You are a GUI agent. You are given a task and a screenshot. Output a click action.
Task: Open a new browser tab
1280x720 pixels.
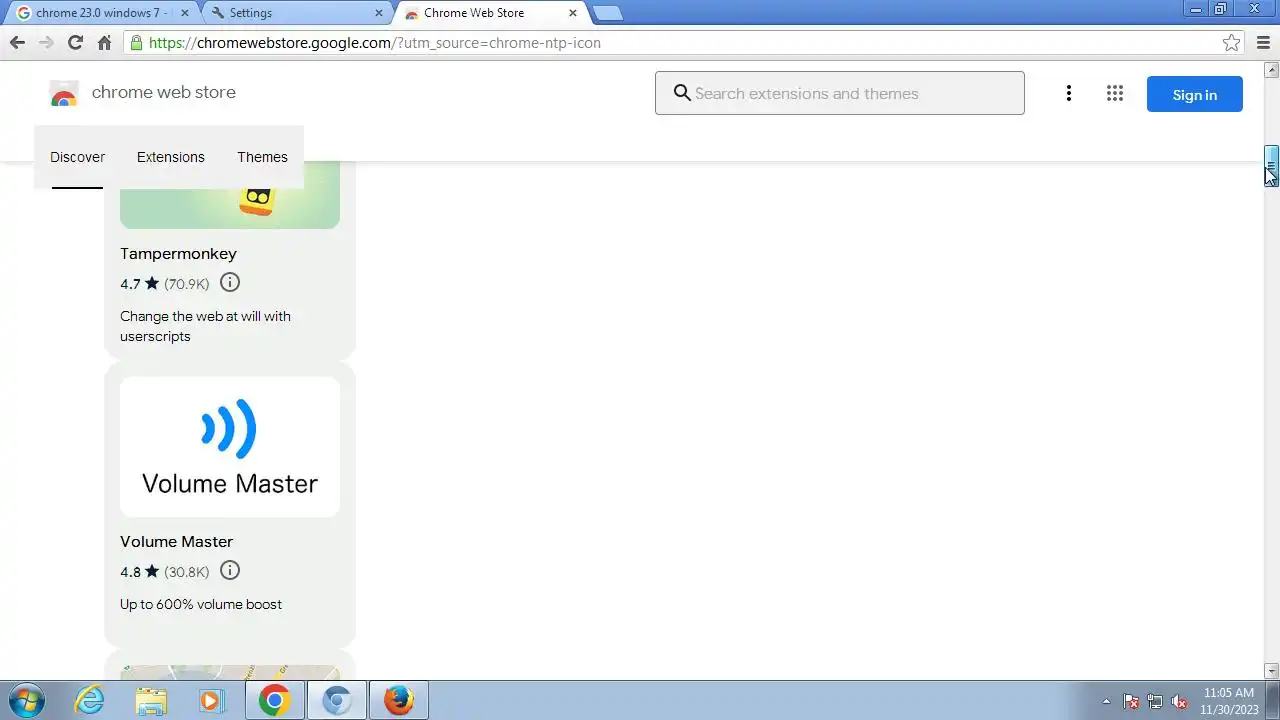tap(607, 13)
